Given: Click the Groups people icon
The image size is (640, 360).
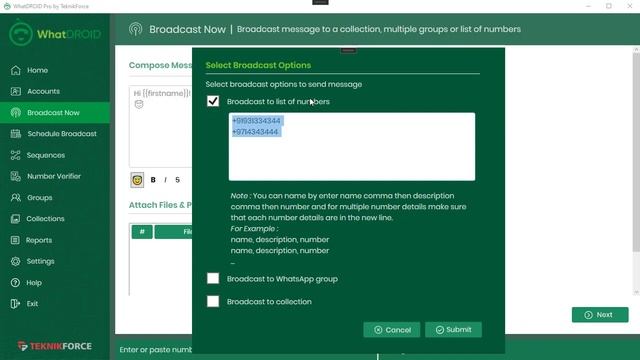Looking at the screenshot, I should click(16, 198).
